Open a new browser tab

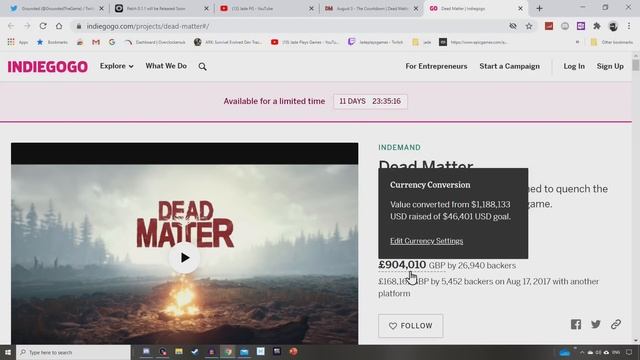[x=539, y=8]
